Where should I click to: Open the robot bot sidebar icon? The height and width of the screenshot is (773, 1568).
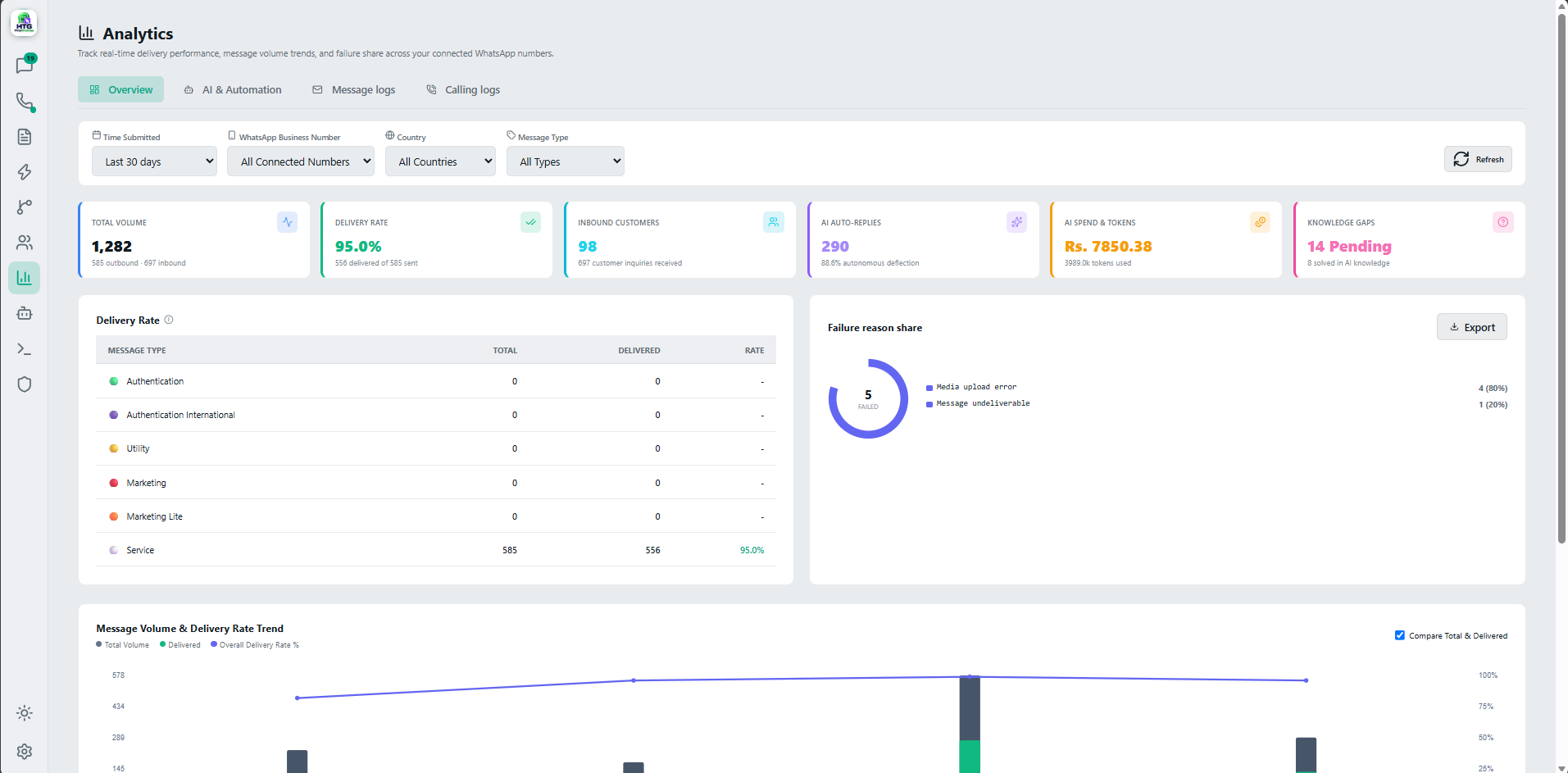(25, 313)
